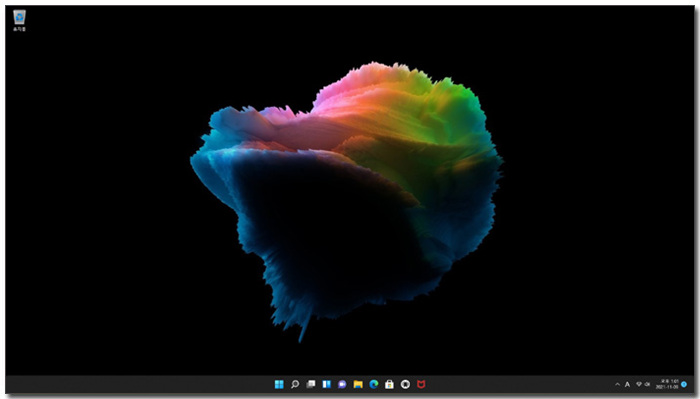The image size is (700, 399).
Task: Toggle the input language mode indicator A
Action: click(x=627, y=384)
